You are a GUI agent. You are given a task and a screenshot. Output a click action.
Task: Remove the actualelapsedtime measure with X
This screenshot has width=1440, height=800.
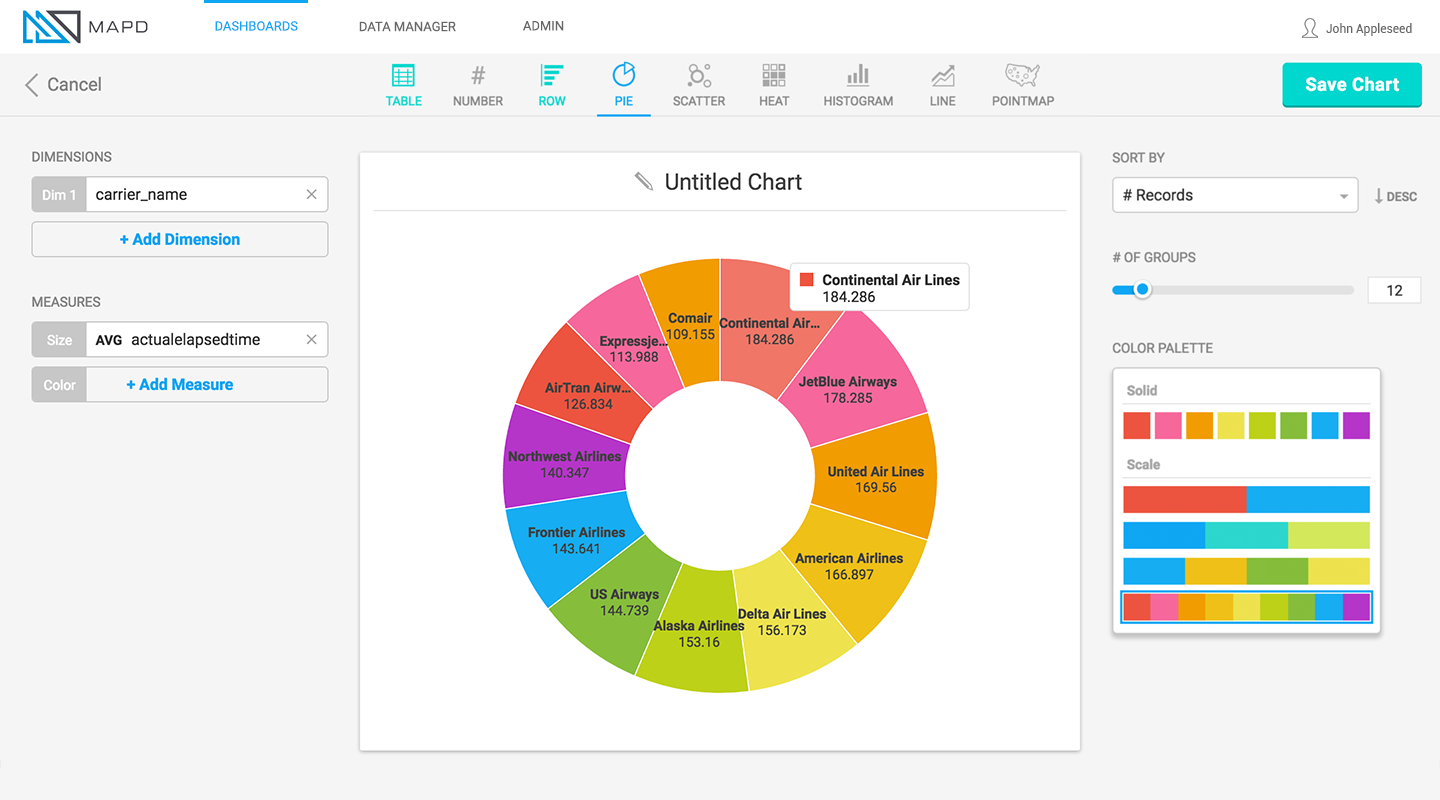[311, 340]
